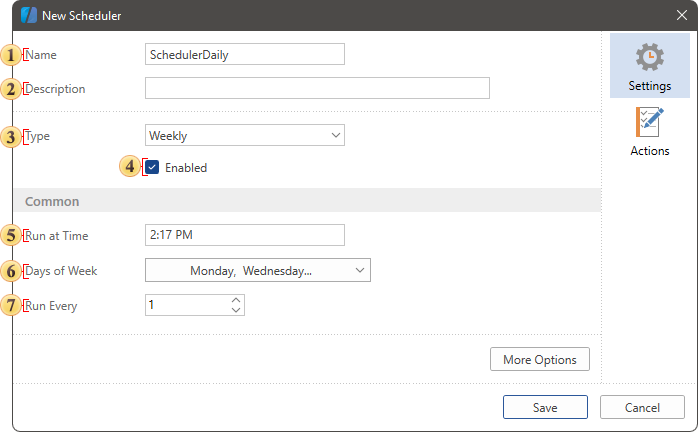Click the More Options button
Viewport: 698px width, 432px height.
point(540,360)
